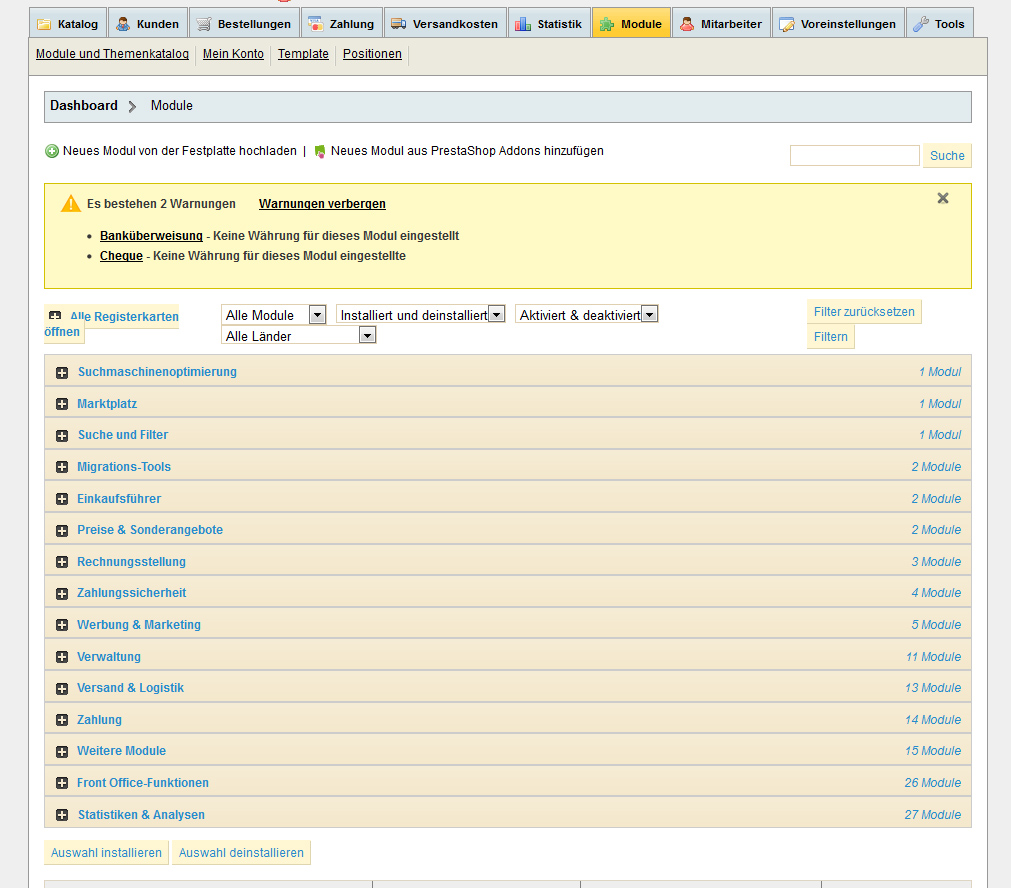The height and width of the screenshot is (888, 1011).
Task: Open Module und Themenkatalog submenu
Action: point(112,54)
